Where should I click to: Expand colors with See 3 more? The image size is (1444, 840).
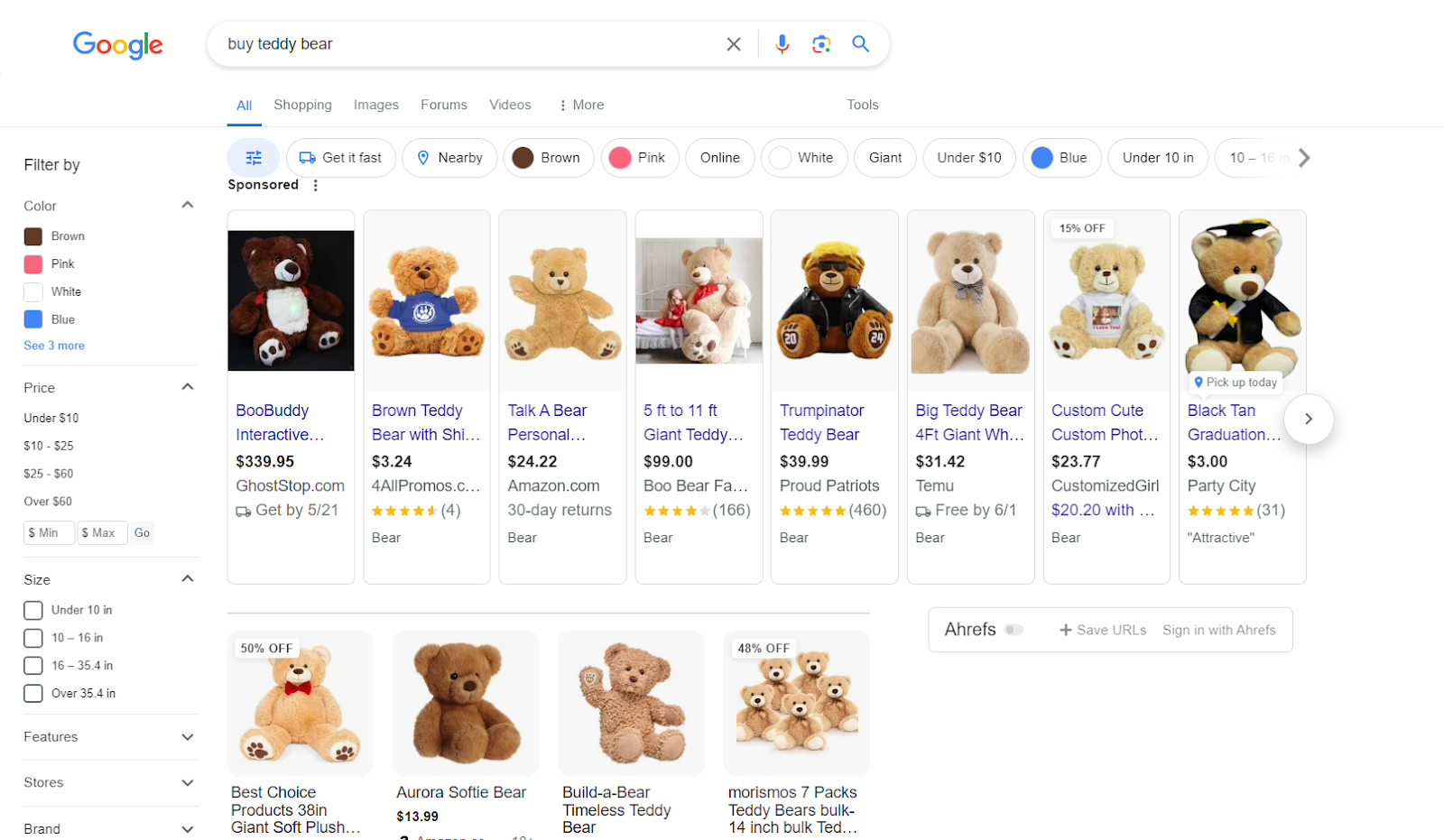[54, 346]
